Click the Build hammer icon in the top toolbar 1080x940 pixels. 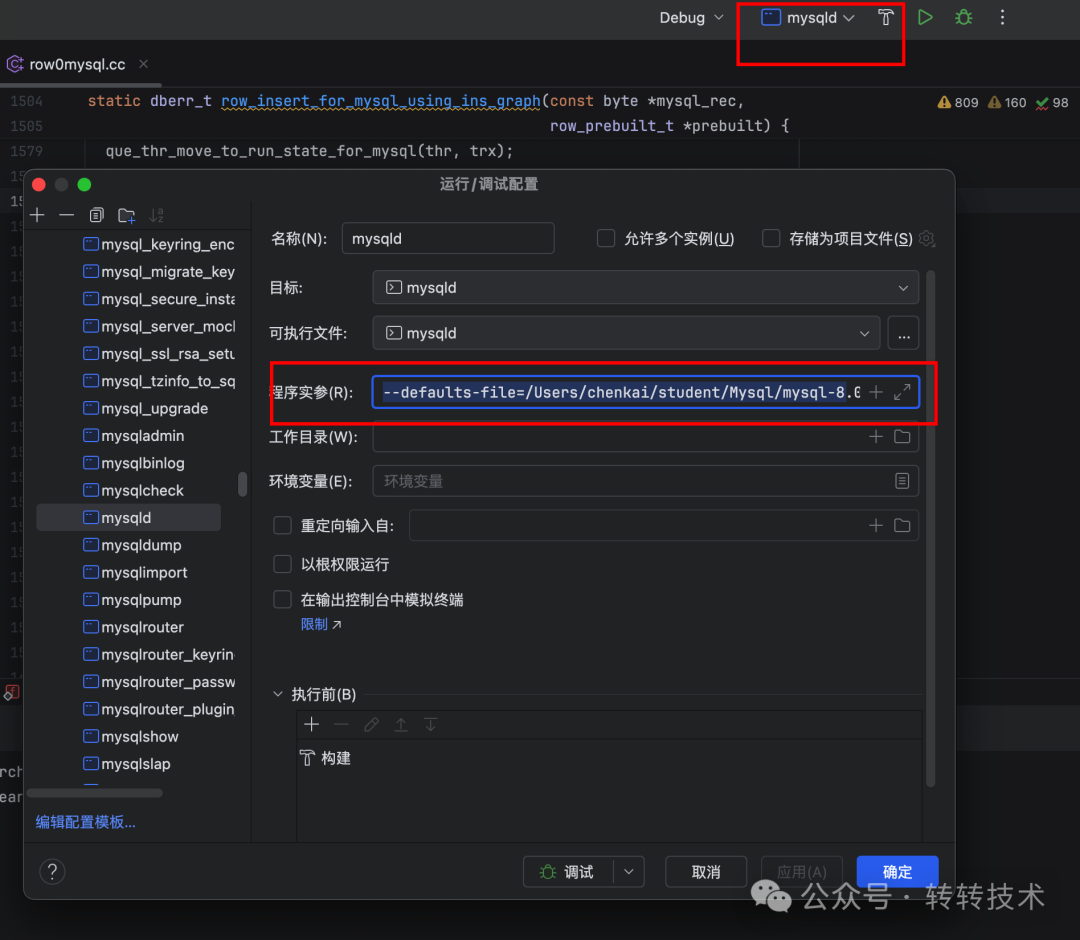point(886,17)
